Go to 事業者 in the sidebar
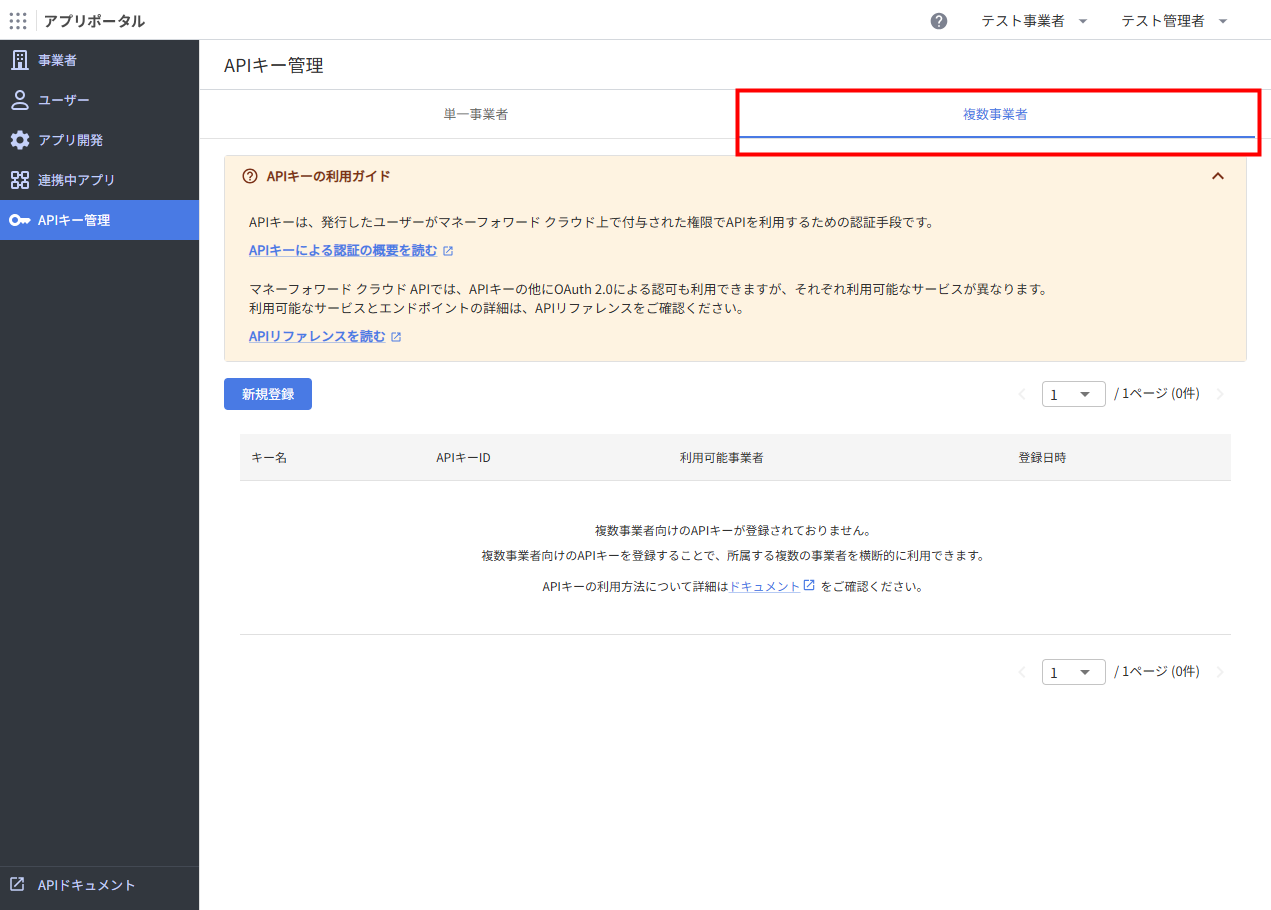1271x910 pixels. 99,60
